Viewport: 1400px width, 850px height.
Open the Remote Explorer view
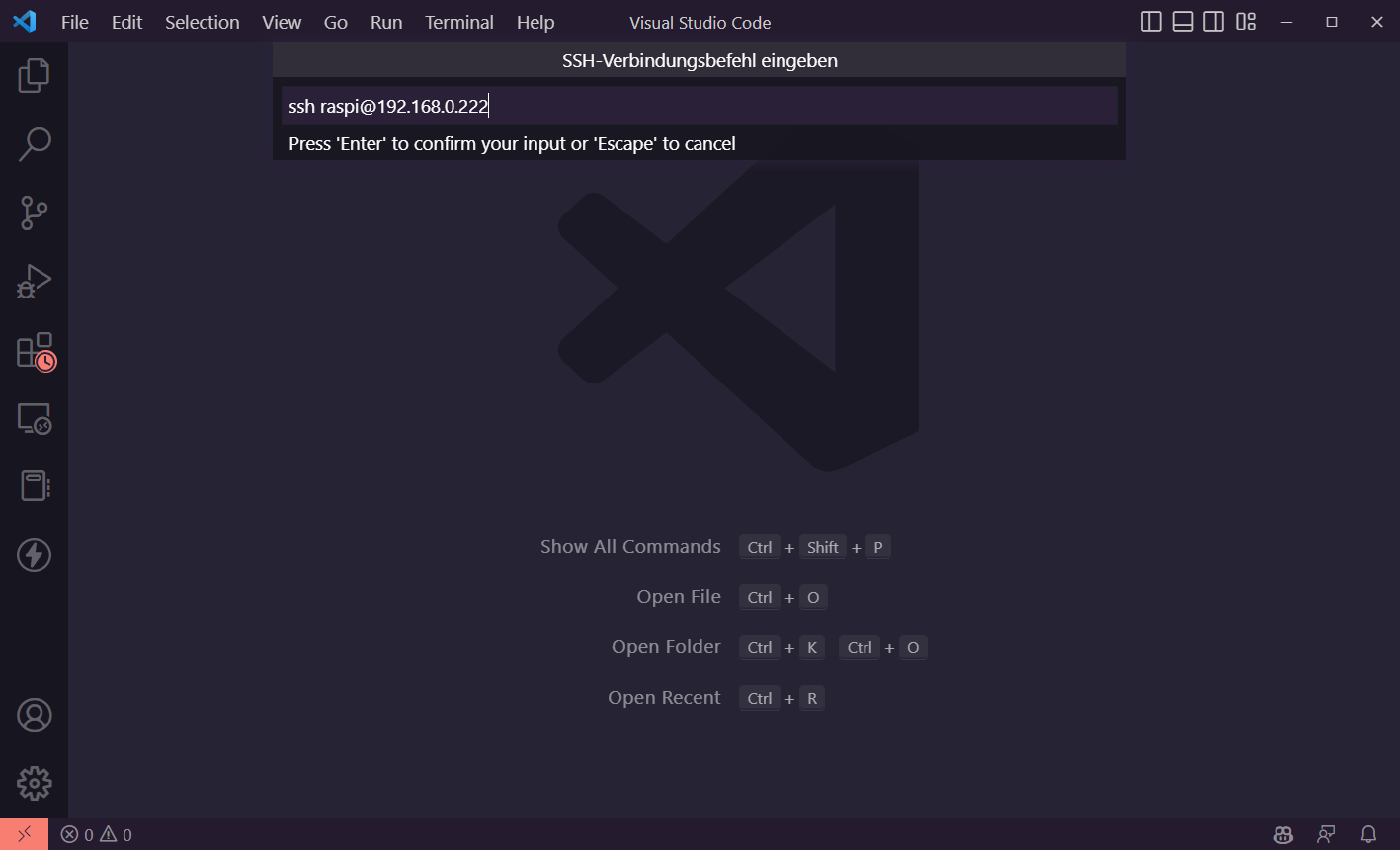(x=34, y=419)
